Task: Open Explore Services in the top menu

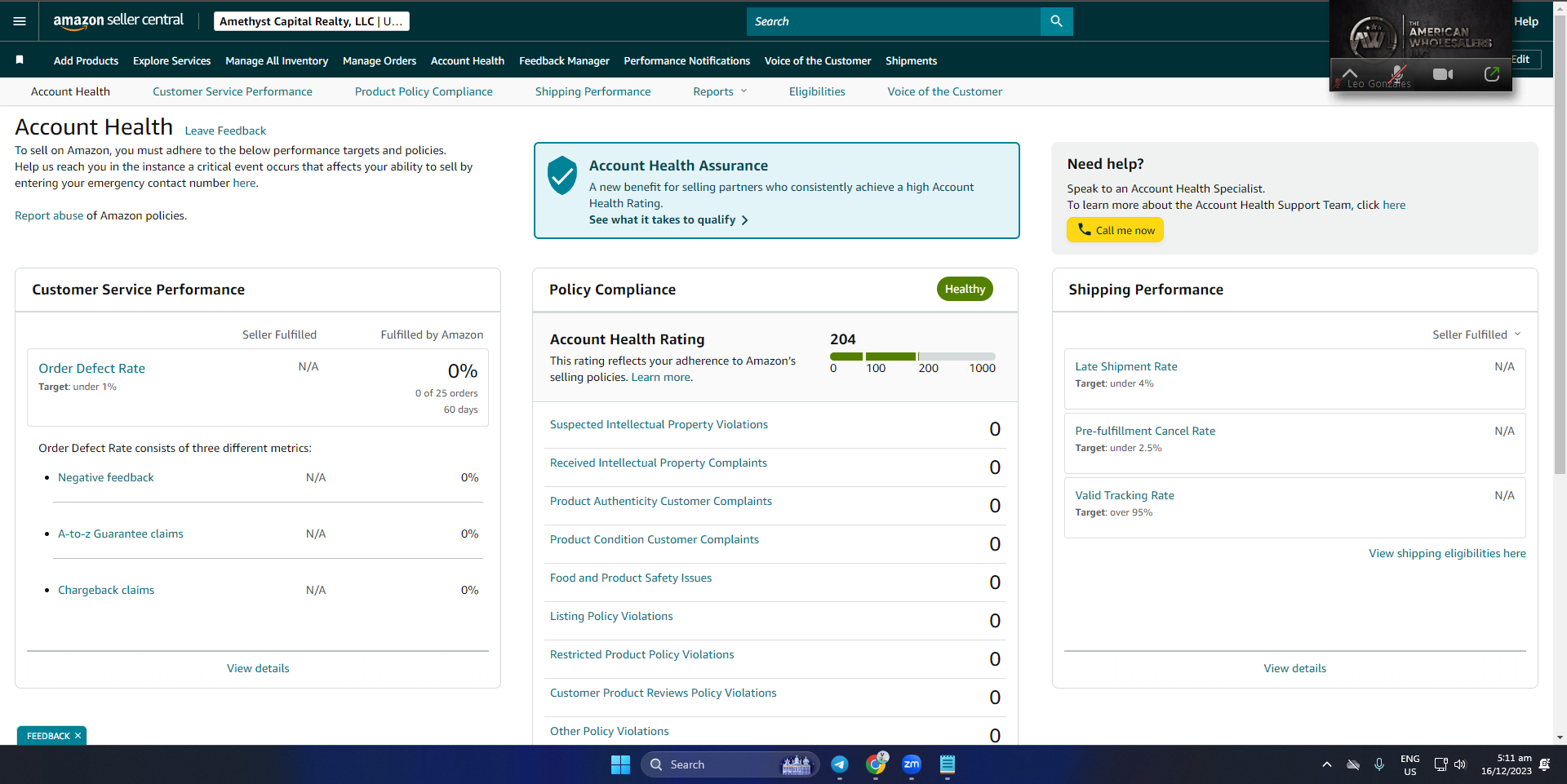Action: (172, 60)
